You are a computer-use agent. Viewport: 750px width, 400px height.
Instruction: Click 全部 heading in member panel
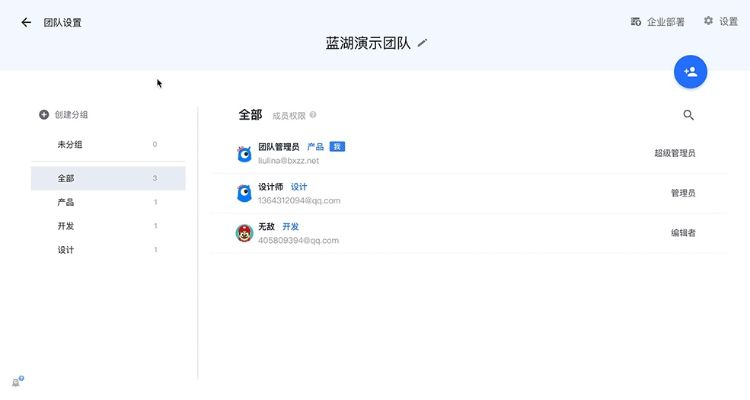point(251,115)
